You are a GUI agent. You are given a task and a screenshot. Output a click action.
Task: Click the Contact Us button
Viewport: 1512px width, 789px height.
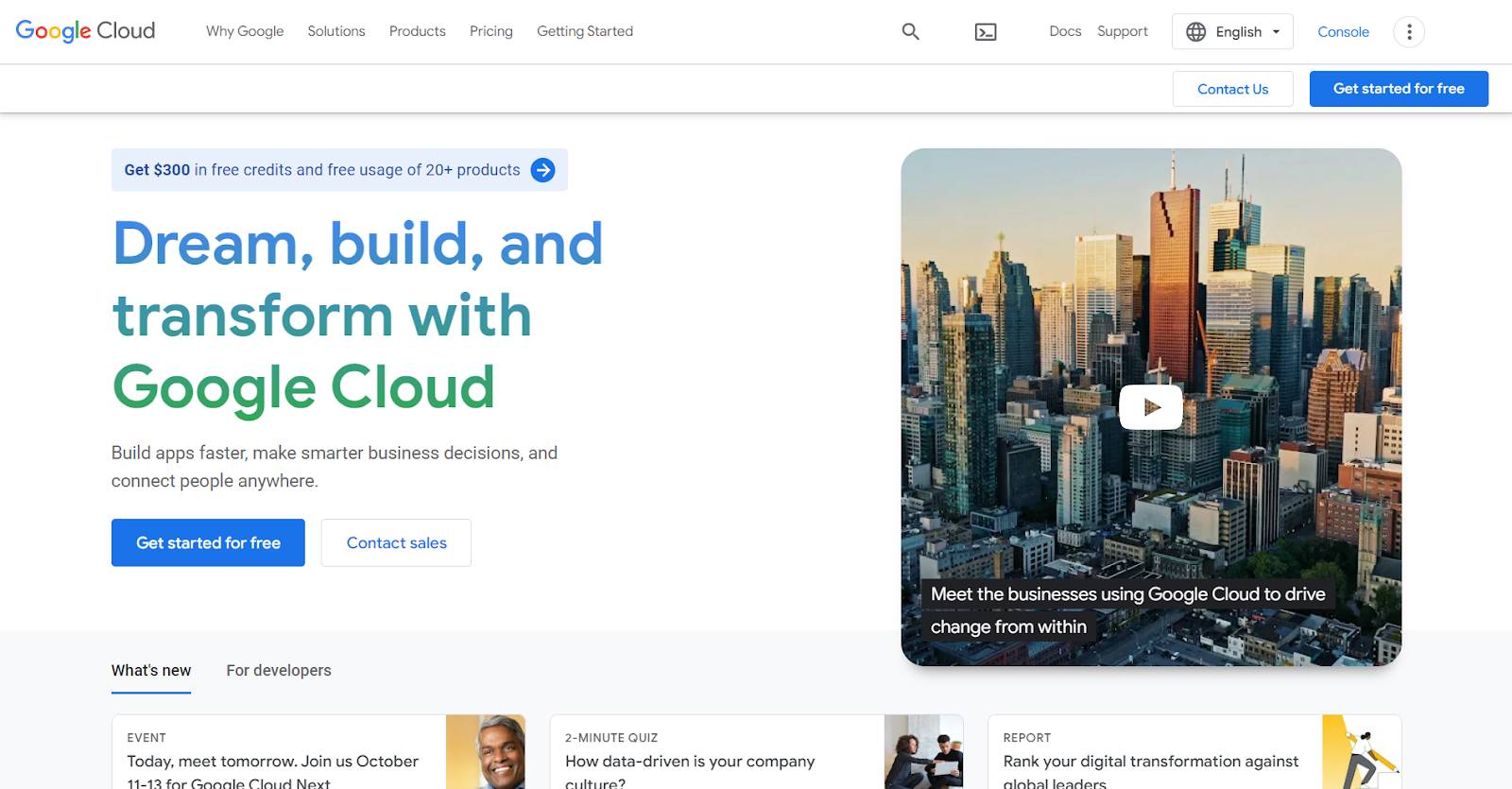tap(1232, 89)
